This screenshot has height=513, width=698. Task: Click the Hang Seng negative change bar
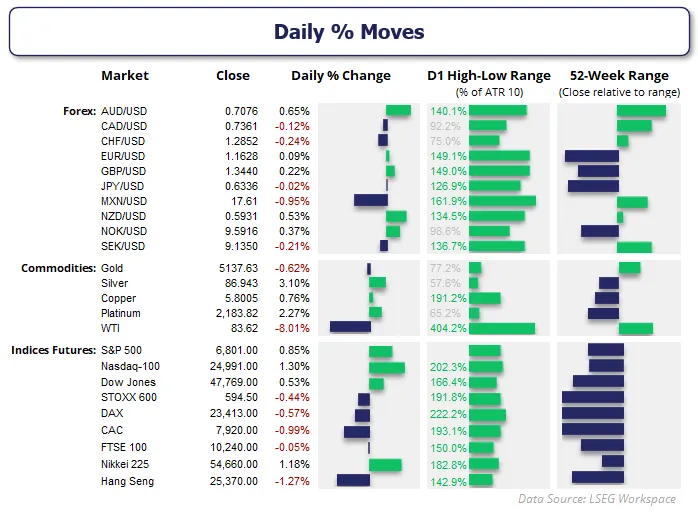tap(353, 480)
